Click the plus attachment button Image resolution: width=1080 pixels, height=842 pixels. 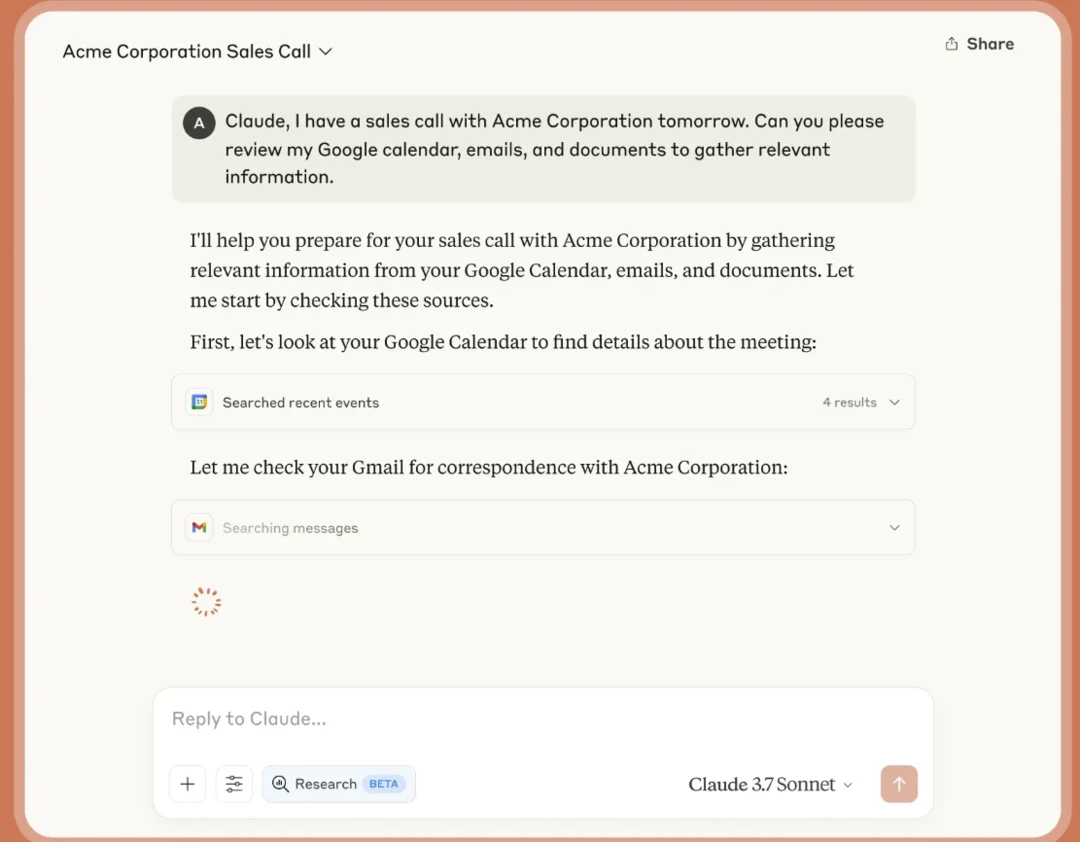187,784
